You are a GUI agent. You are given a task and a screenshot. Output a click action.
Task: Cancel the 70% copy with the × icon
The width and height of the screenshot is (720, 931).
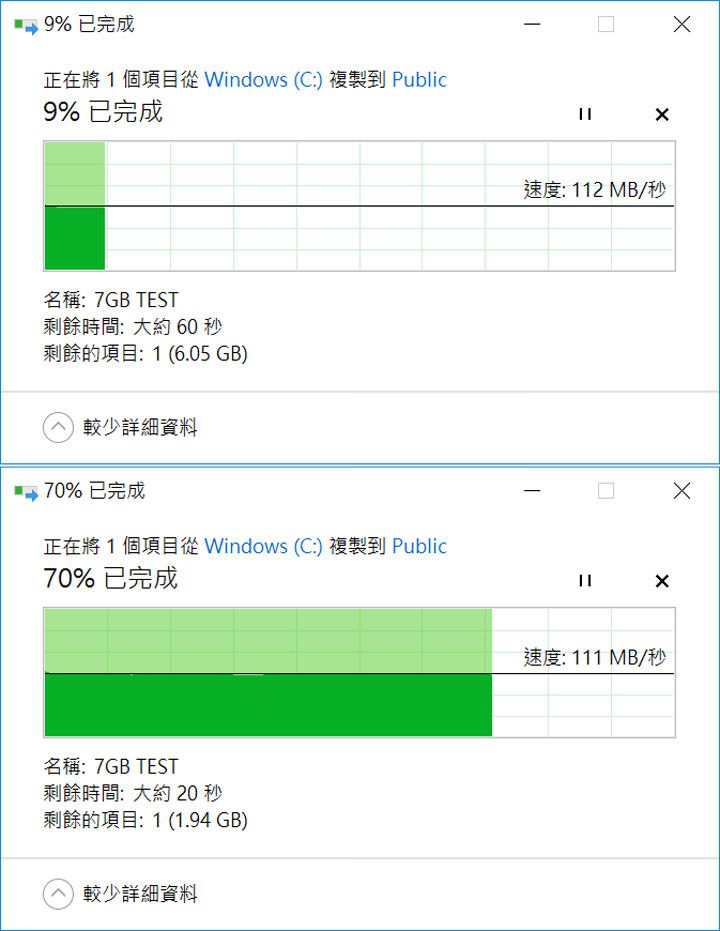[x=661, y=580]
